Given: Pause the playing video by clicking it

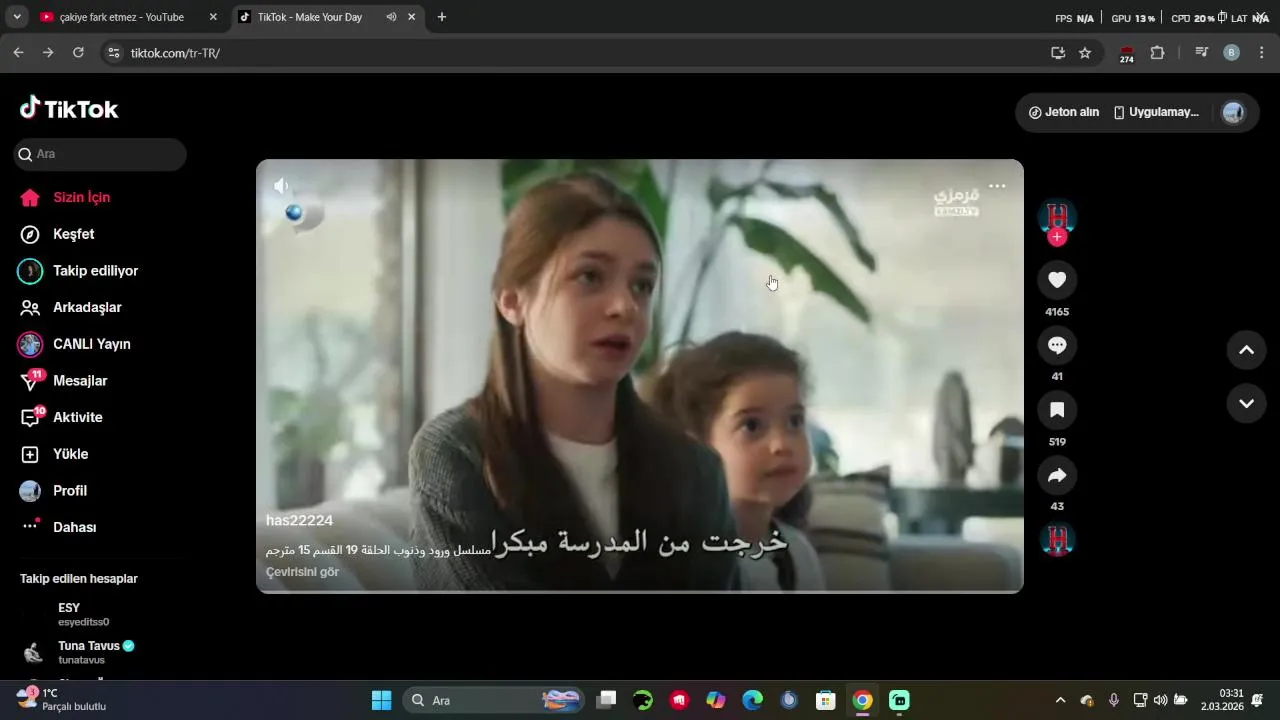Looking at the screenshot, I should 640,376.
